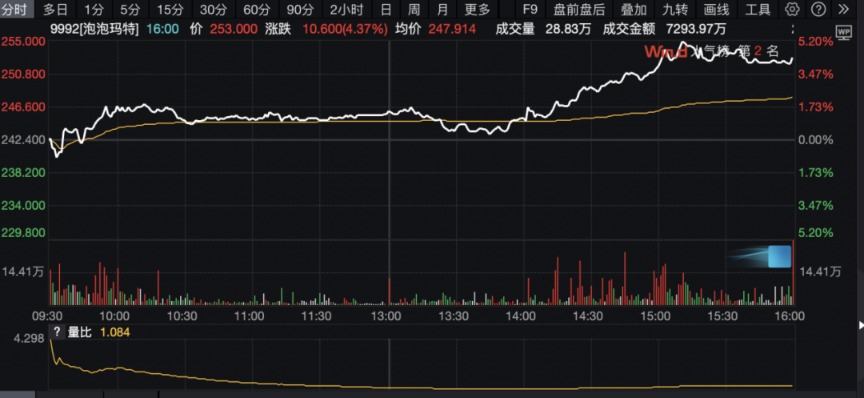Open the settings gear icon
The width and height of the screenshot is (864, 398).
(x=792, y=9)
